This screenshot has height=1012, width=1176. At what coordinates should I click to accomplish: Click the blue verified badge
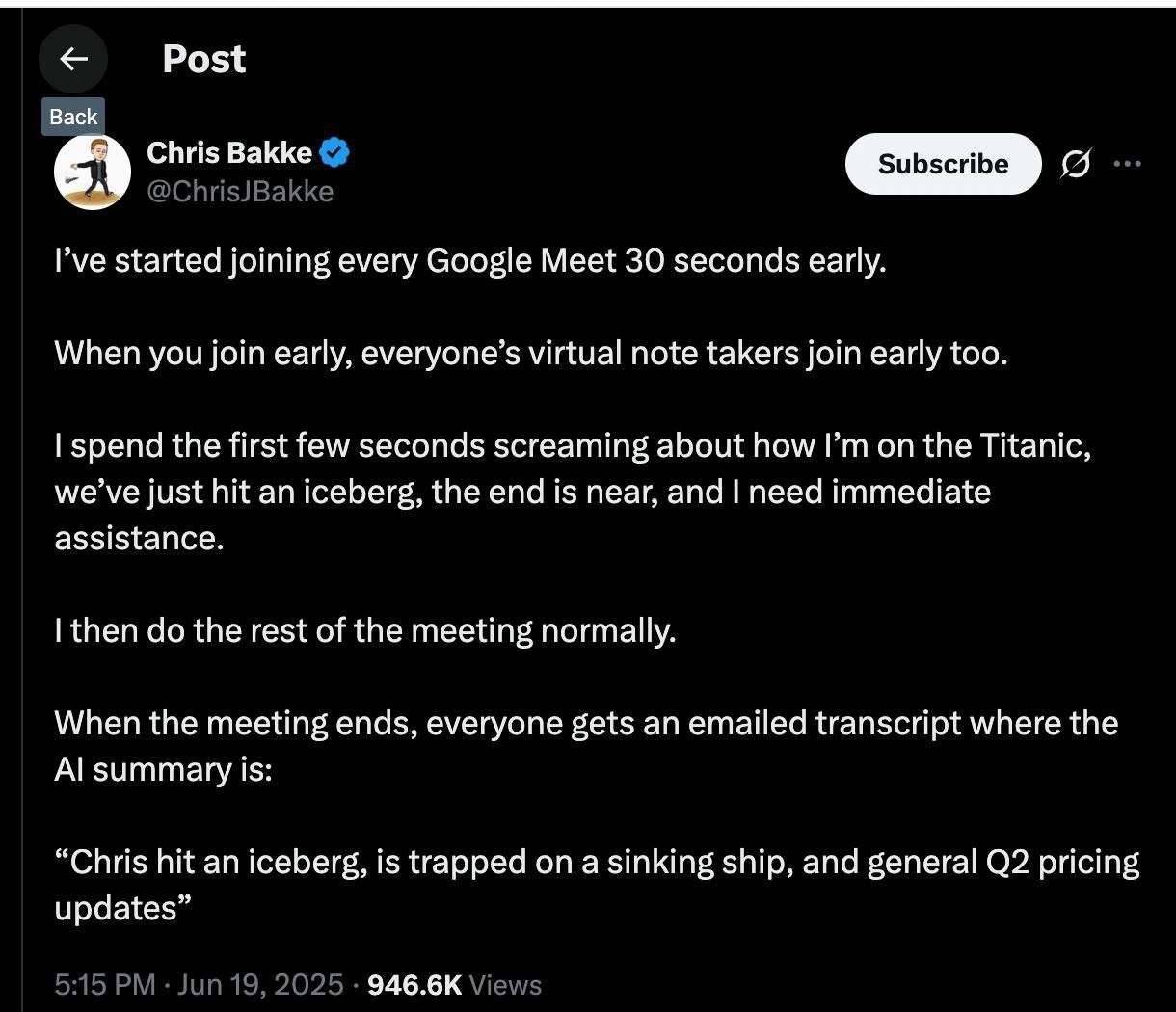pos(334,152)
